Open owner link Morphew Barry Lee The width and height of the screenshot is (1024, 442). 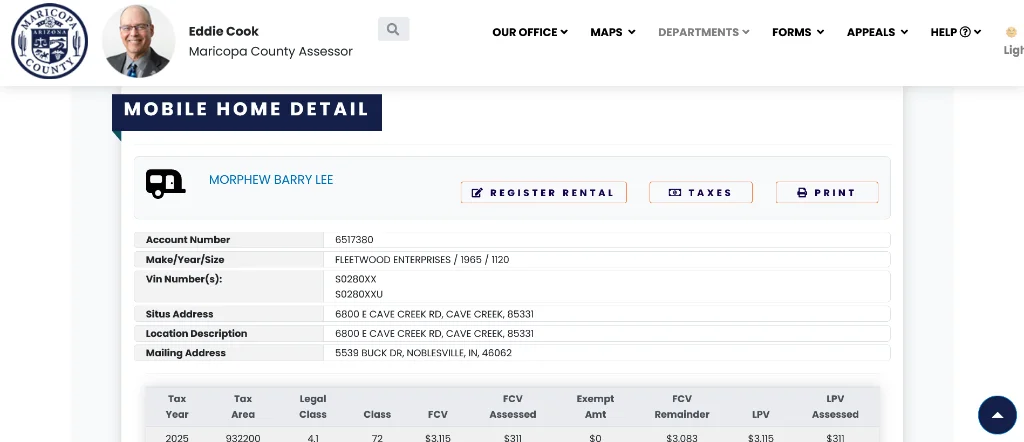pos(271,180)
